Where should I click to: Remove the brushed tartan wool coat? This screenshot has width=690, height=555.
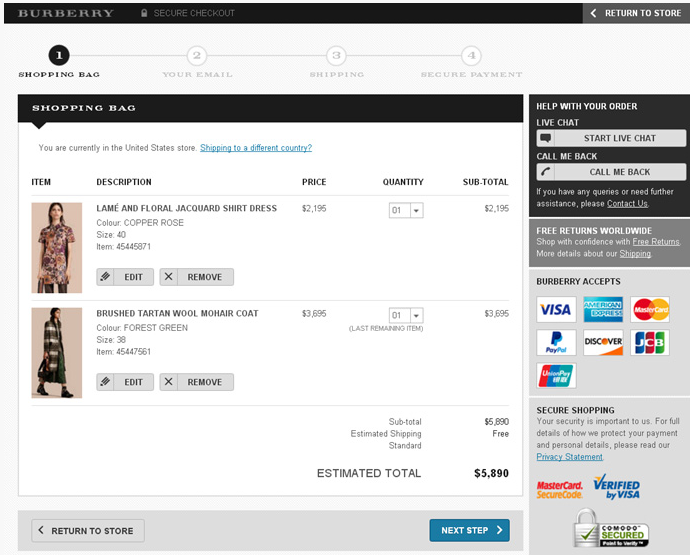(197, 382)
